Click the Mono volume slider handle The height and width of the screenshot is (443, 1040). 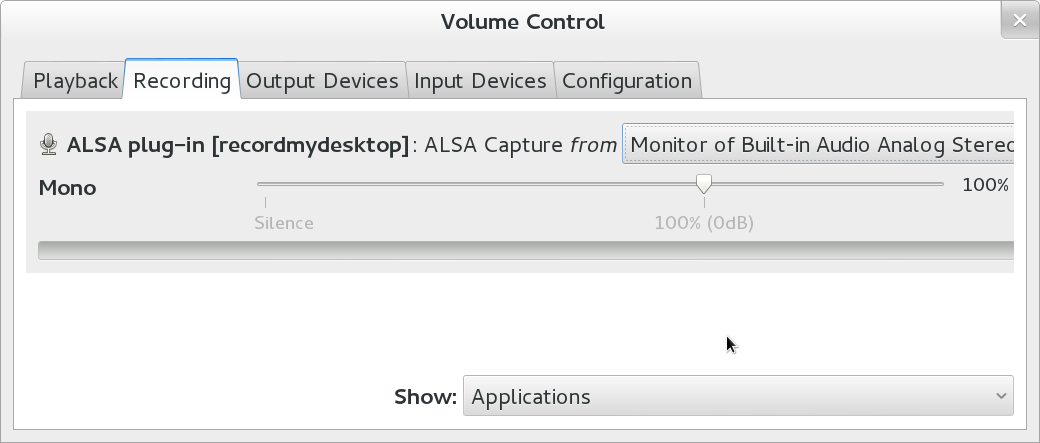(x=704, y=184)
